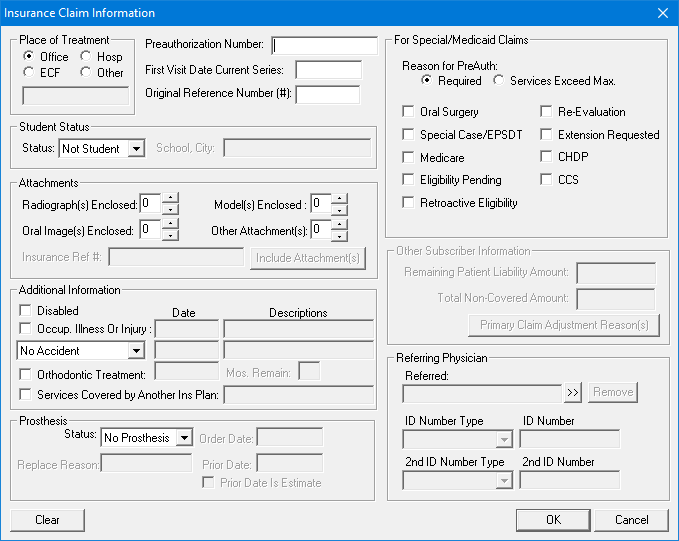Confirm the dialog with OK

pos(553,520)
